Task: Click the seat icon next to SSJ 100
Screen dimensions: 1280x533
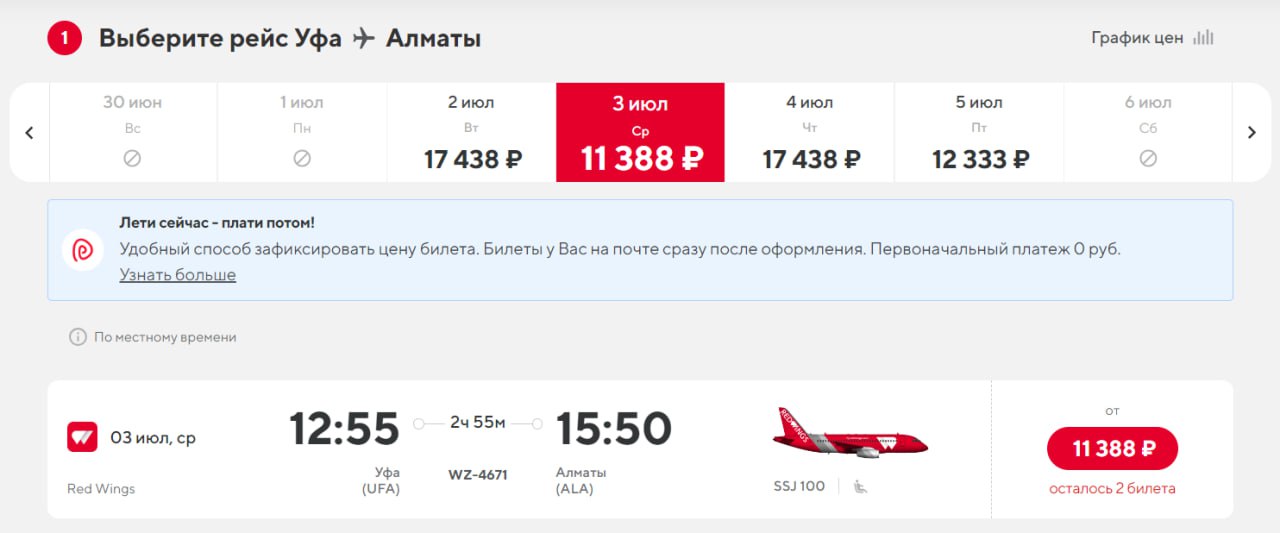Action: [860, 487]
